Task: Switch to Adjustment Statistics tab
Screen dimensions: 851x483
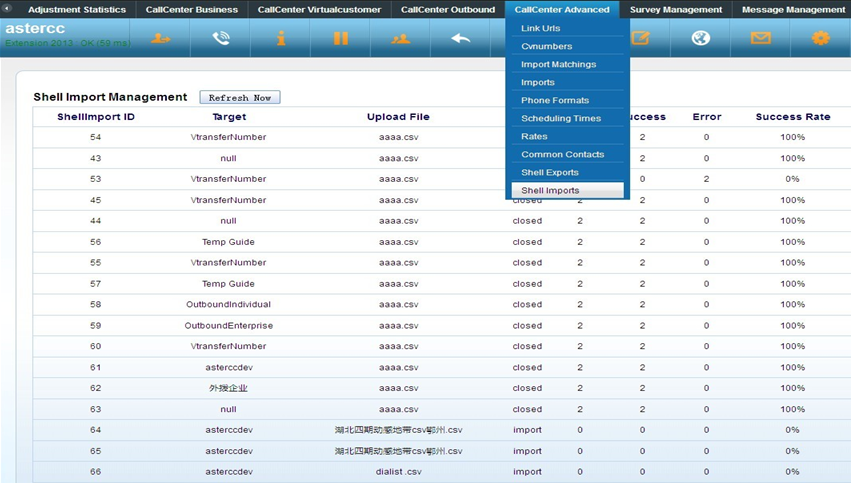Action: pyautogui.click(x=77, y=10)
